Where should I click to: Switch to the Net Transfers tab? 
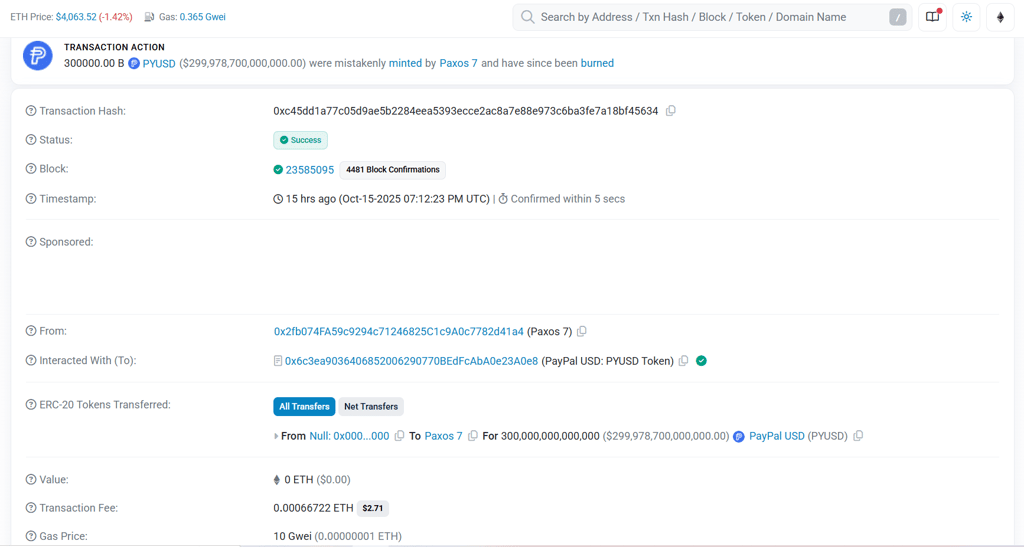pyautogui.click(x=371, y=407)
